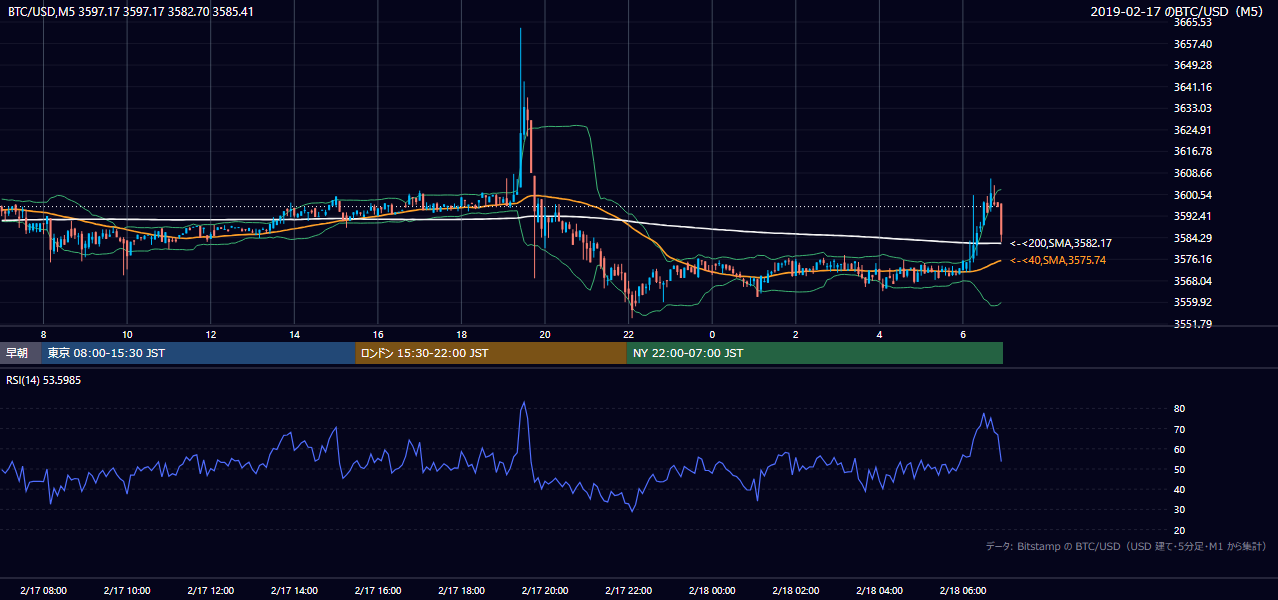Click price axis value 3633.03
1278x600 pixels.
(x=1193, y=108)
